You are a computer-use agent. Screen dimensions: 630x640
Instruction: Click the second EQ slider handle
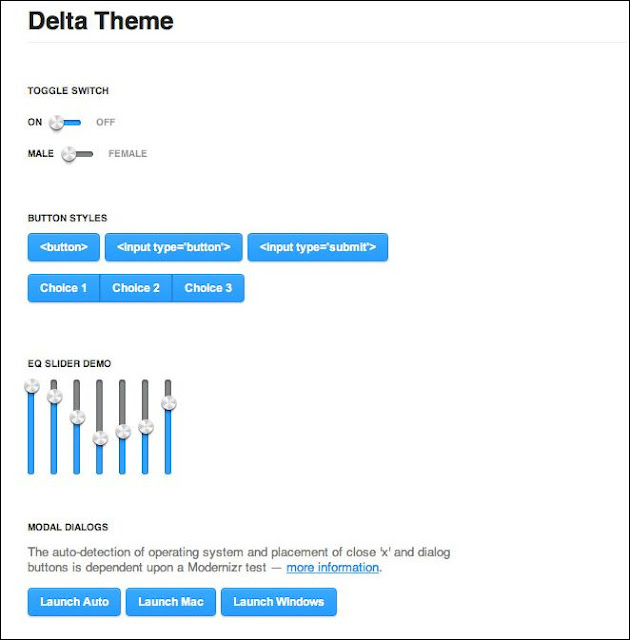click(54, 397)
